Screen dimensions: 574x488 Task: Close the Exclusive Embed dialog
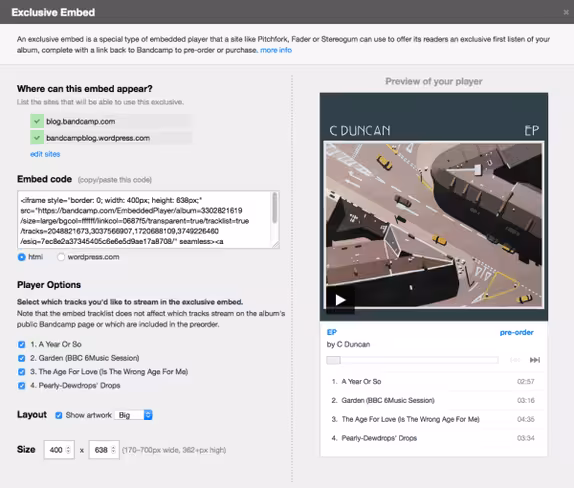coord(566,12)
